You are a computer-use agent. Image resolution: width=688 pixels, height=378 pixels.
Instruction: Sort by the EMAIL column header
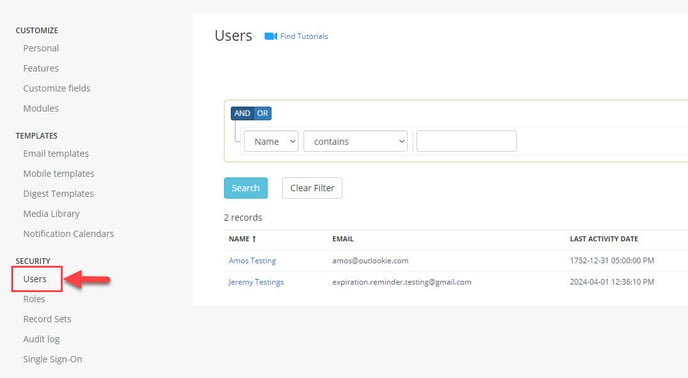click(343, 239)
